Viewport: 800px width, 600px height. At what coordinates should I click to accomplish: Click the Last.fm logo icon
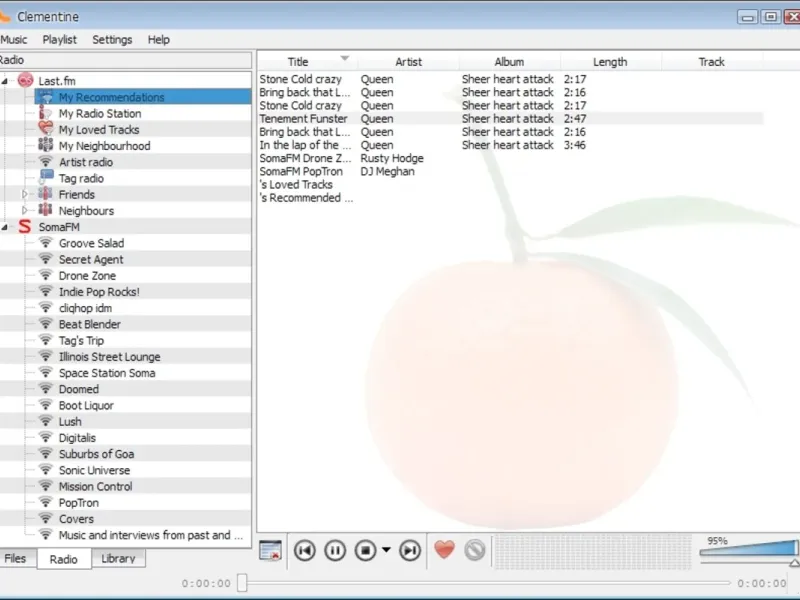25,80
